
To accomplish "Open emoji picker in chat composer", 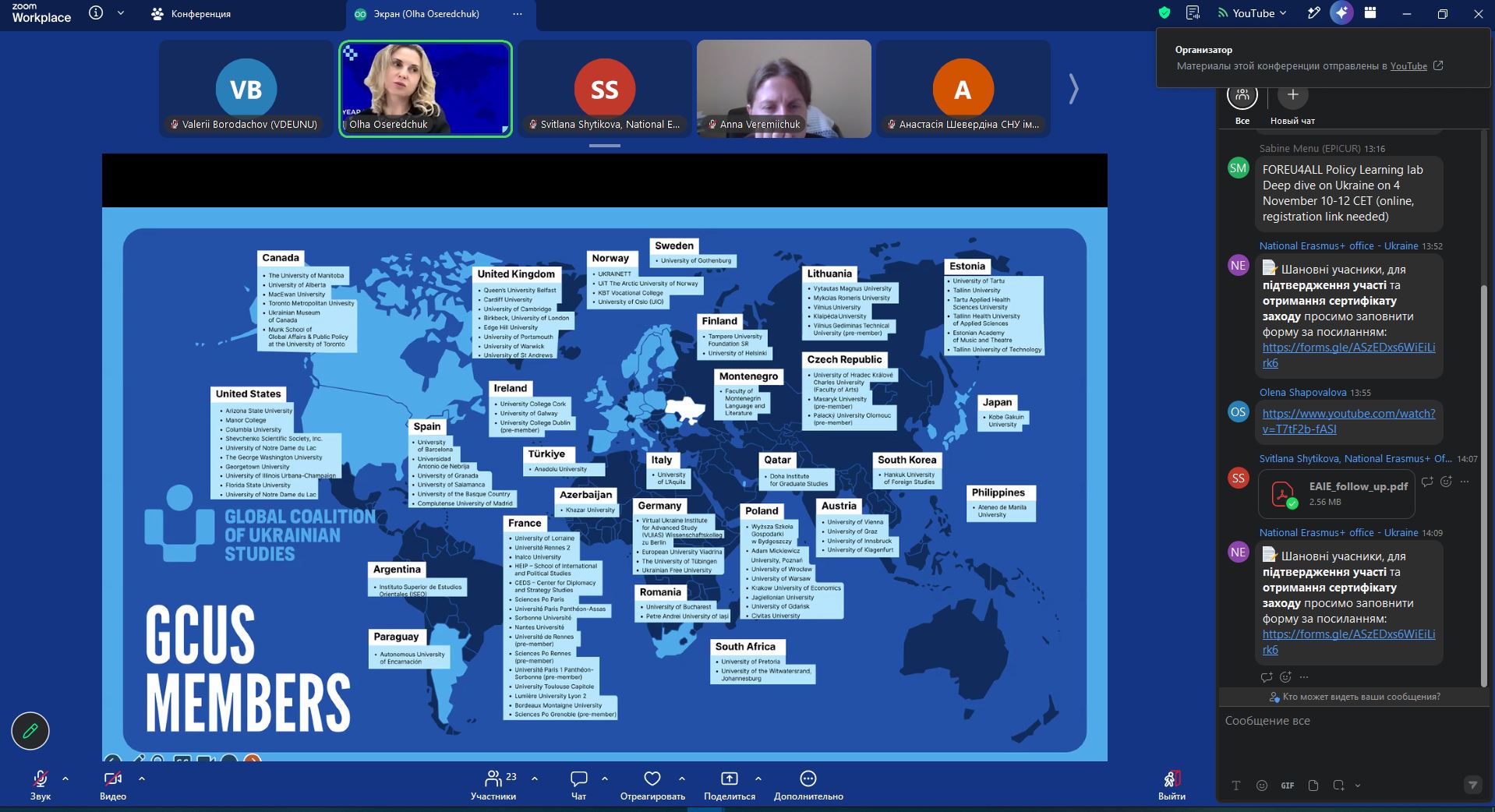I will click(x=1262, y=786).
